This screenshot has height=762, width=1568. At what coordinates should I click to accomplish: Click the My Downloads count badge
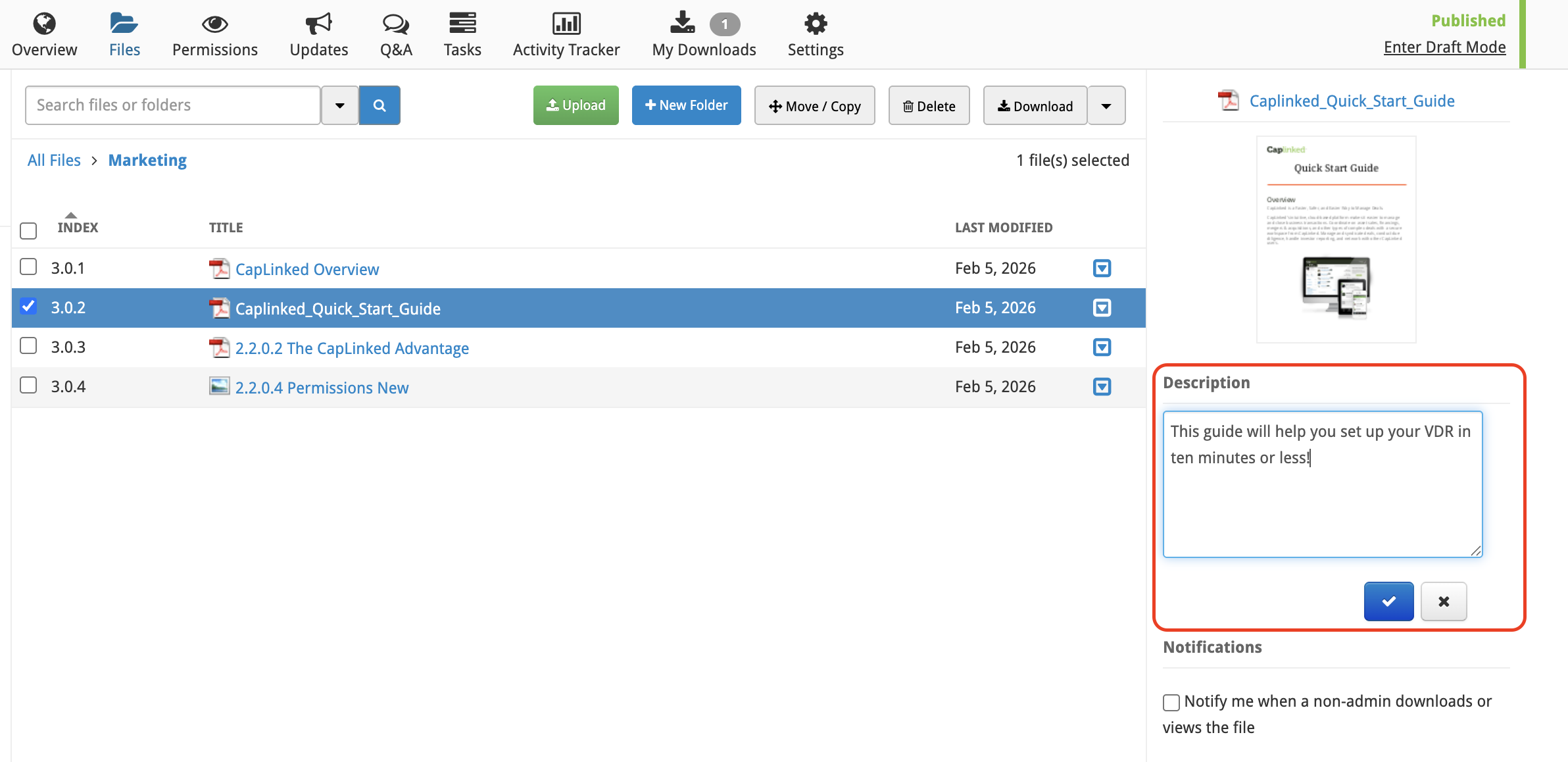[x=725, y=24]
